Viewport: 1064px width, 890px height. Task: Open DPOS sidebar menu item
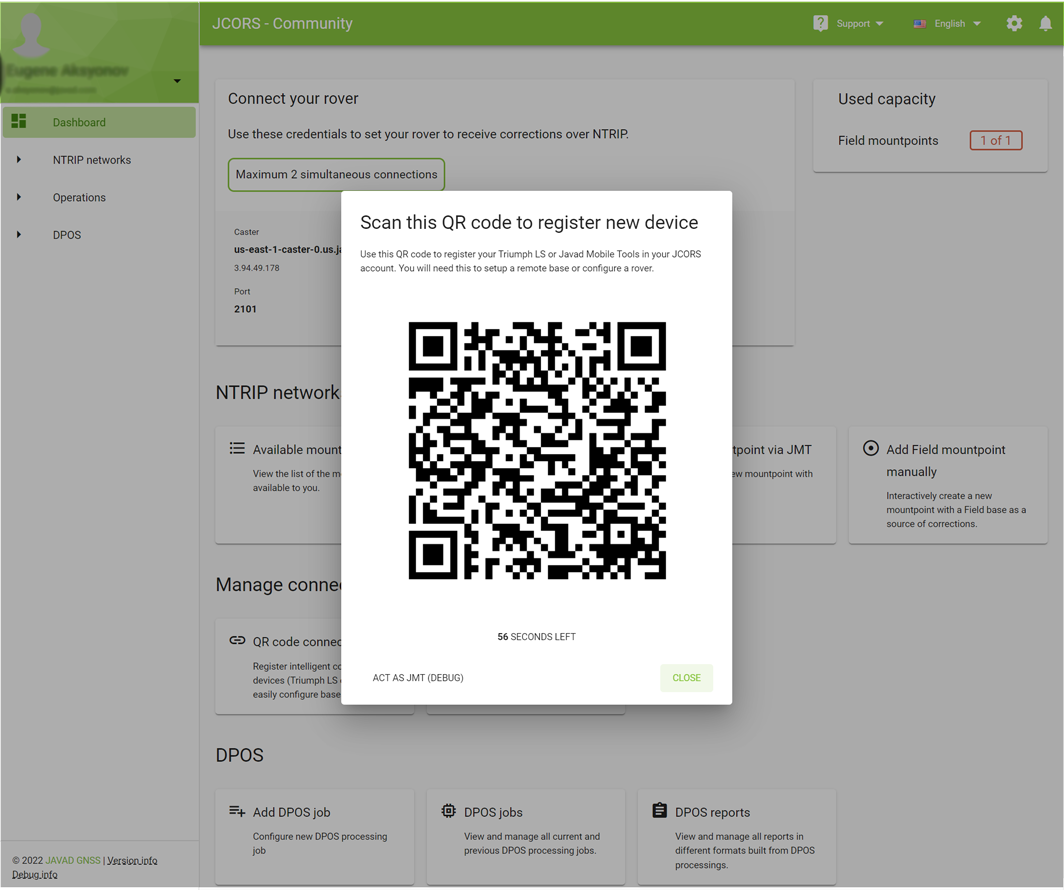66,235
